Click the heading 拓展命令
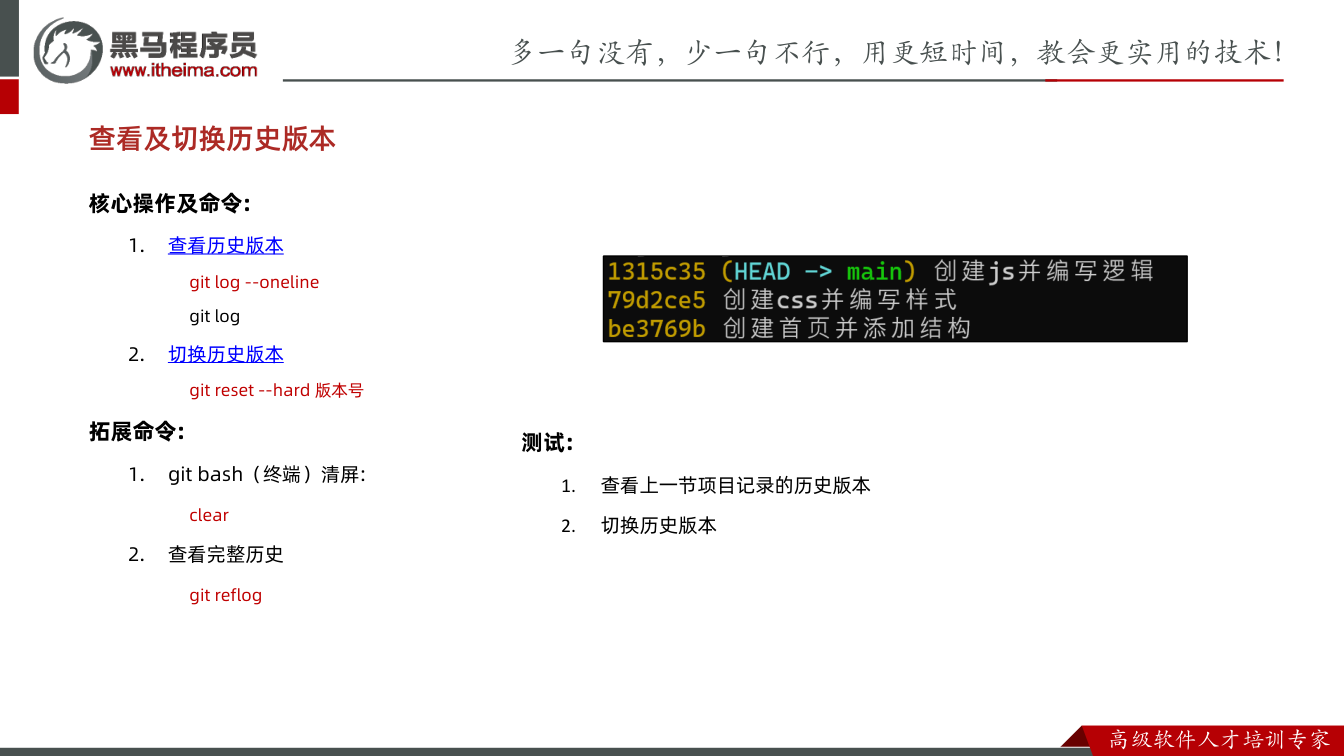The image size is (1344, 756). coord(137,432)
